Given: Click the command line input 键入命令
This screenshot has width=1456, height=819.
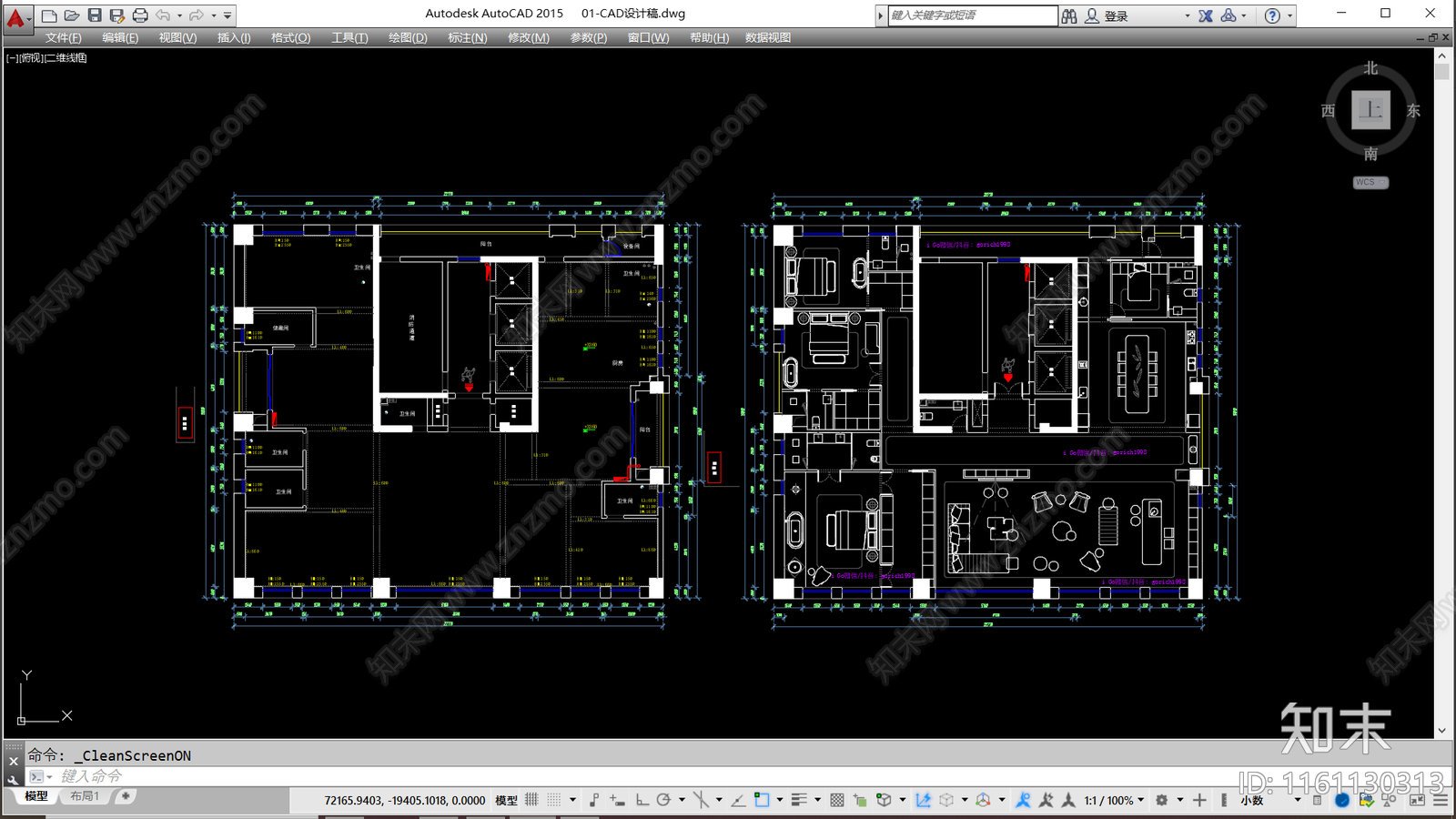Looking at the screenshot, I should coord(91,776).
